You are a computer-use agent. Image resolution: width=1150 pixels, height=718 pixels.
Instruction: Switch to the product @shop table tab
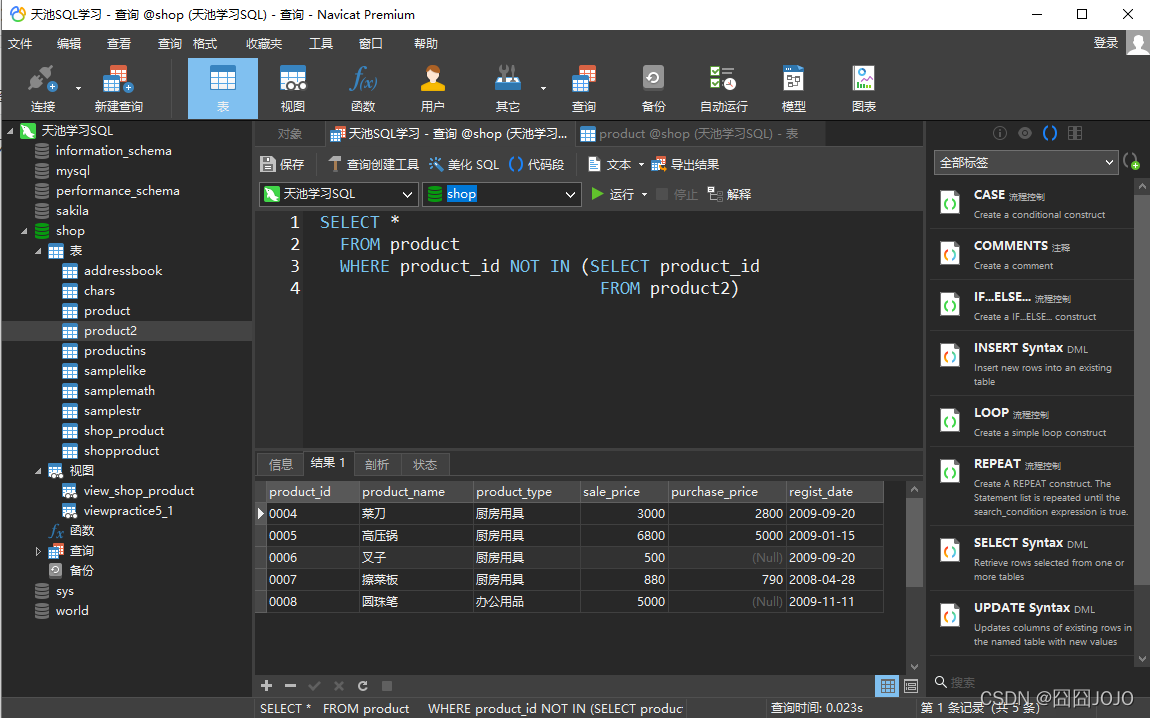click(x=699, y=134)
